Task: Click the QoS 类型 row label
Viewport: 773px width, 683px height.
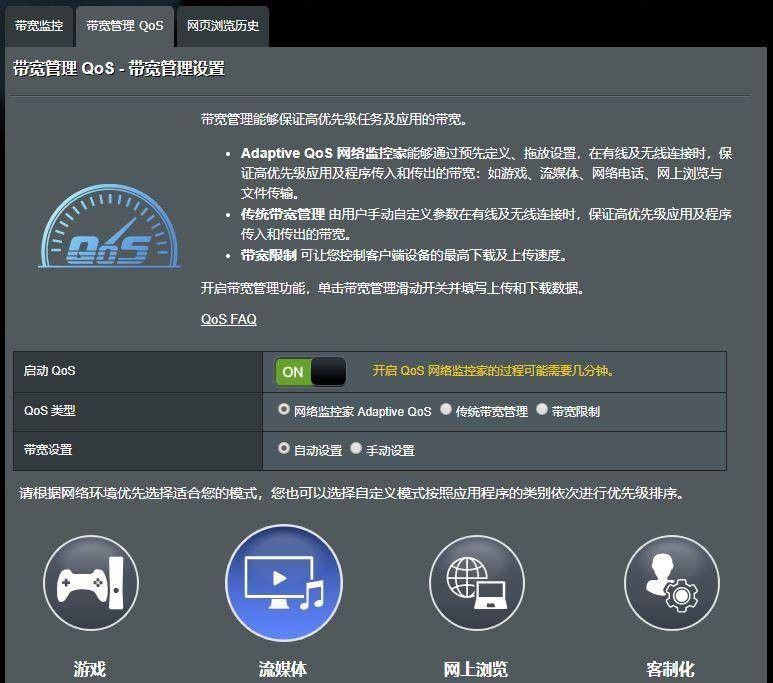Action: pos(49,410)
